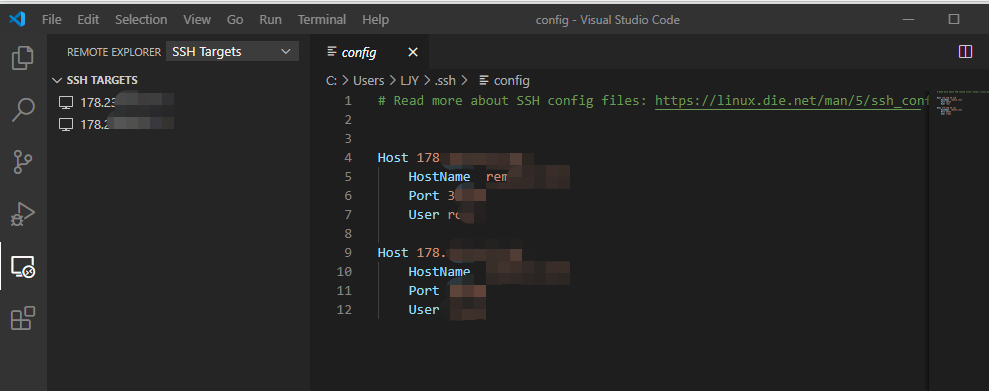Open the Extensions view icon
The height and width of the screenshot is (391, 989).
tap(23, 318)
